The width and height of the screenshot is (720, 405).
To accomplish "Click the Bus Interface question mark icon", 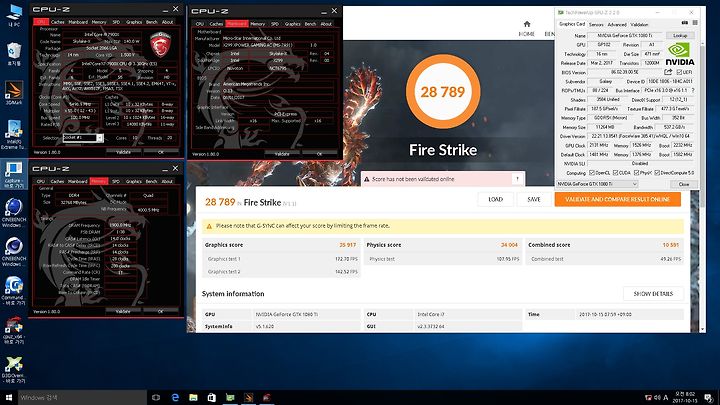I will coord(693,90).
